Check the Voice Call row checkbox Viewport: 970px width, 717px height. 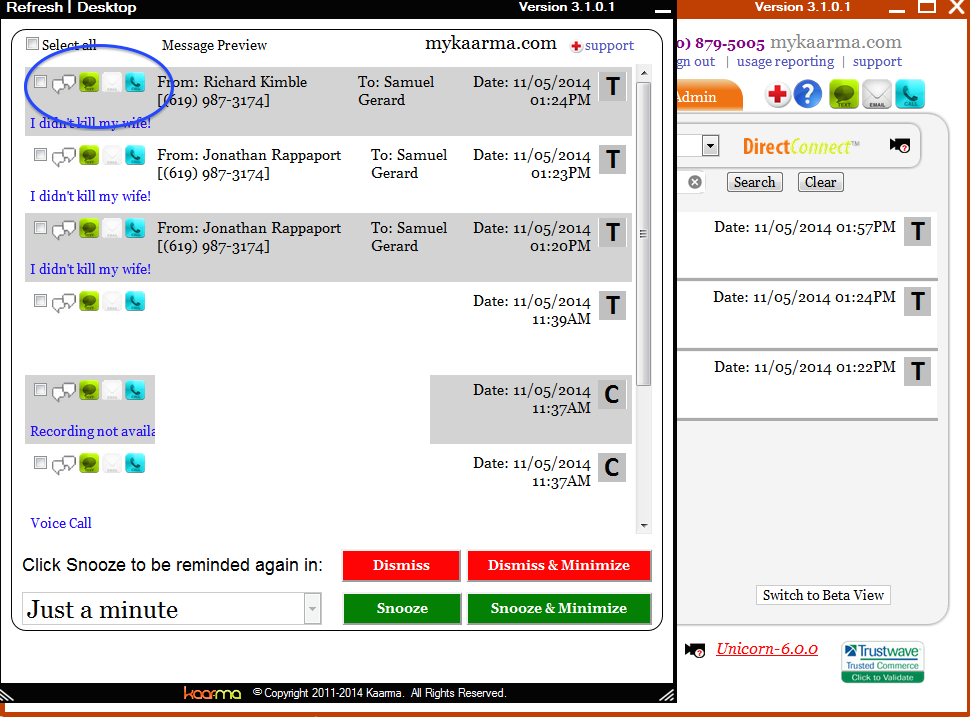[40, 463]
